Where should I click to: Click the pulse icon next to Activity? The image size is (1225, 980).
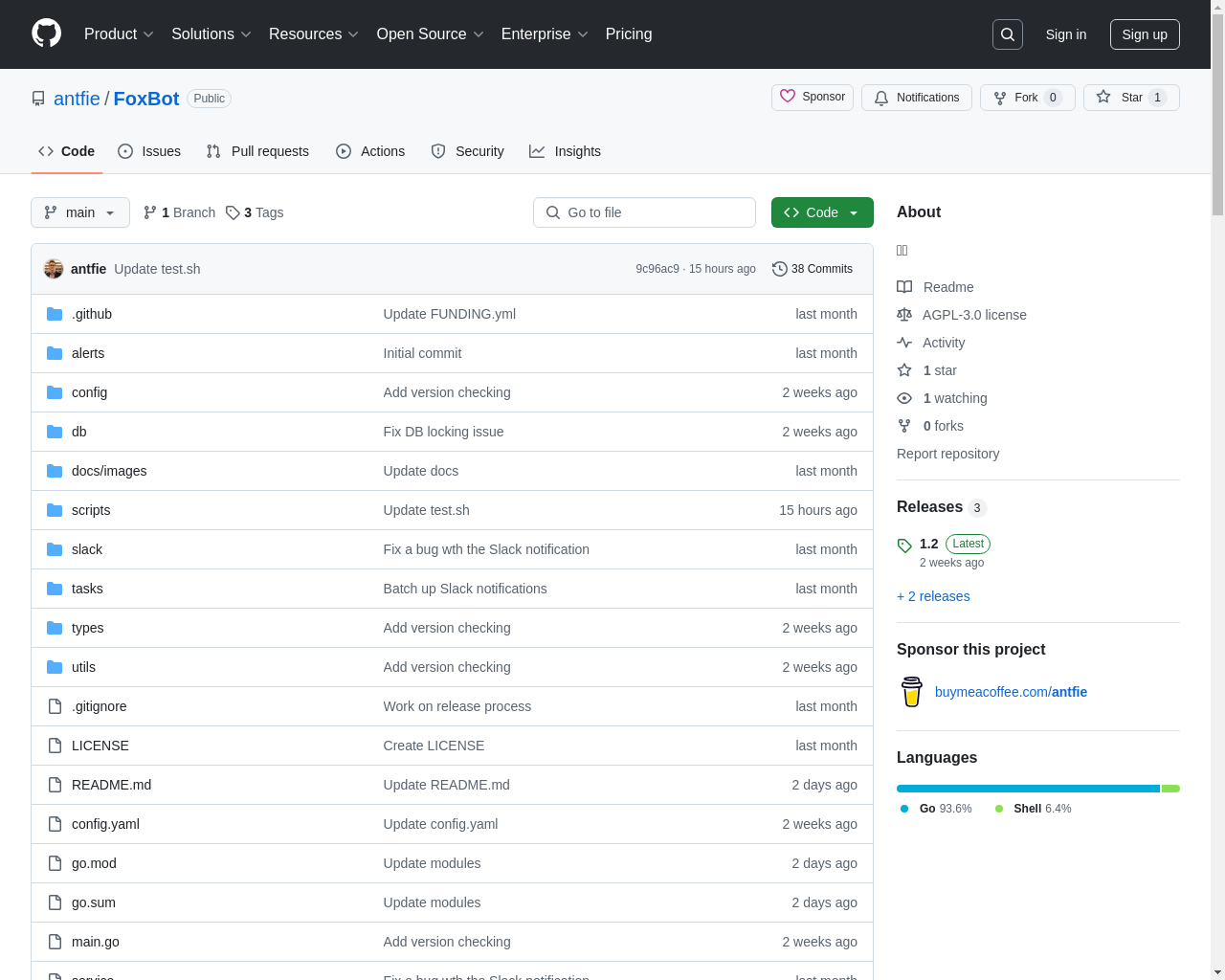click(x=904, y=343)
